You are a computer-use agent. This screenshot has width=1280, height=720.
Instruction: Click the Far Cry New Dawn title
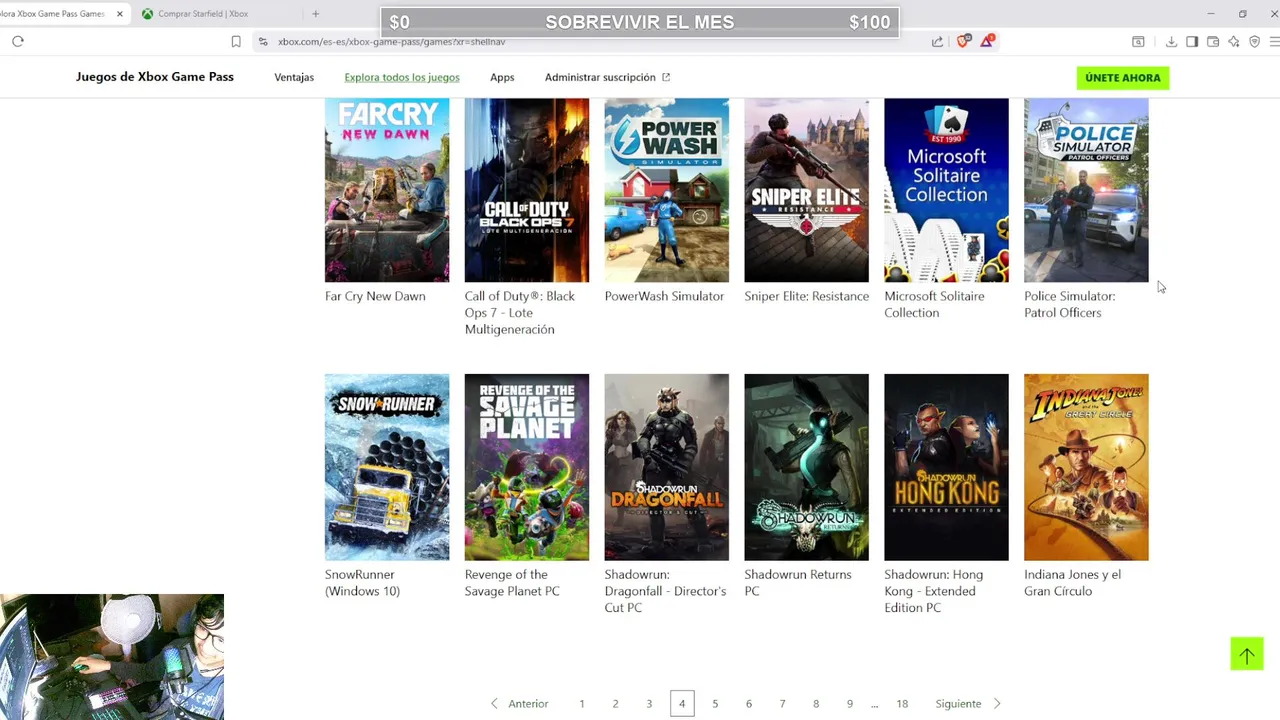click(375, 296)
